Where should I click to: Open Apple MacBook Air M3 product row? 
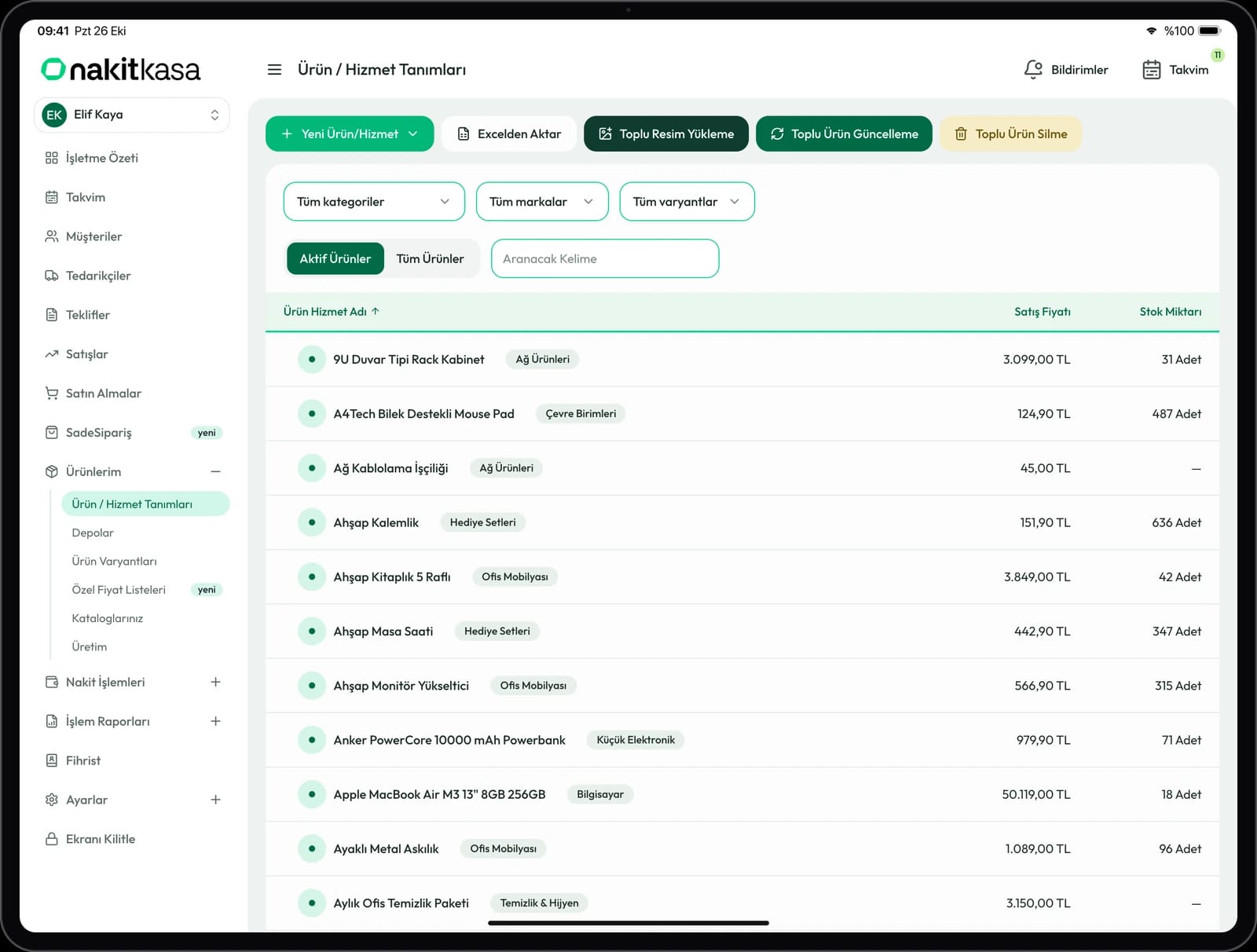point(742,794)
